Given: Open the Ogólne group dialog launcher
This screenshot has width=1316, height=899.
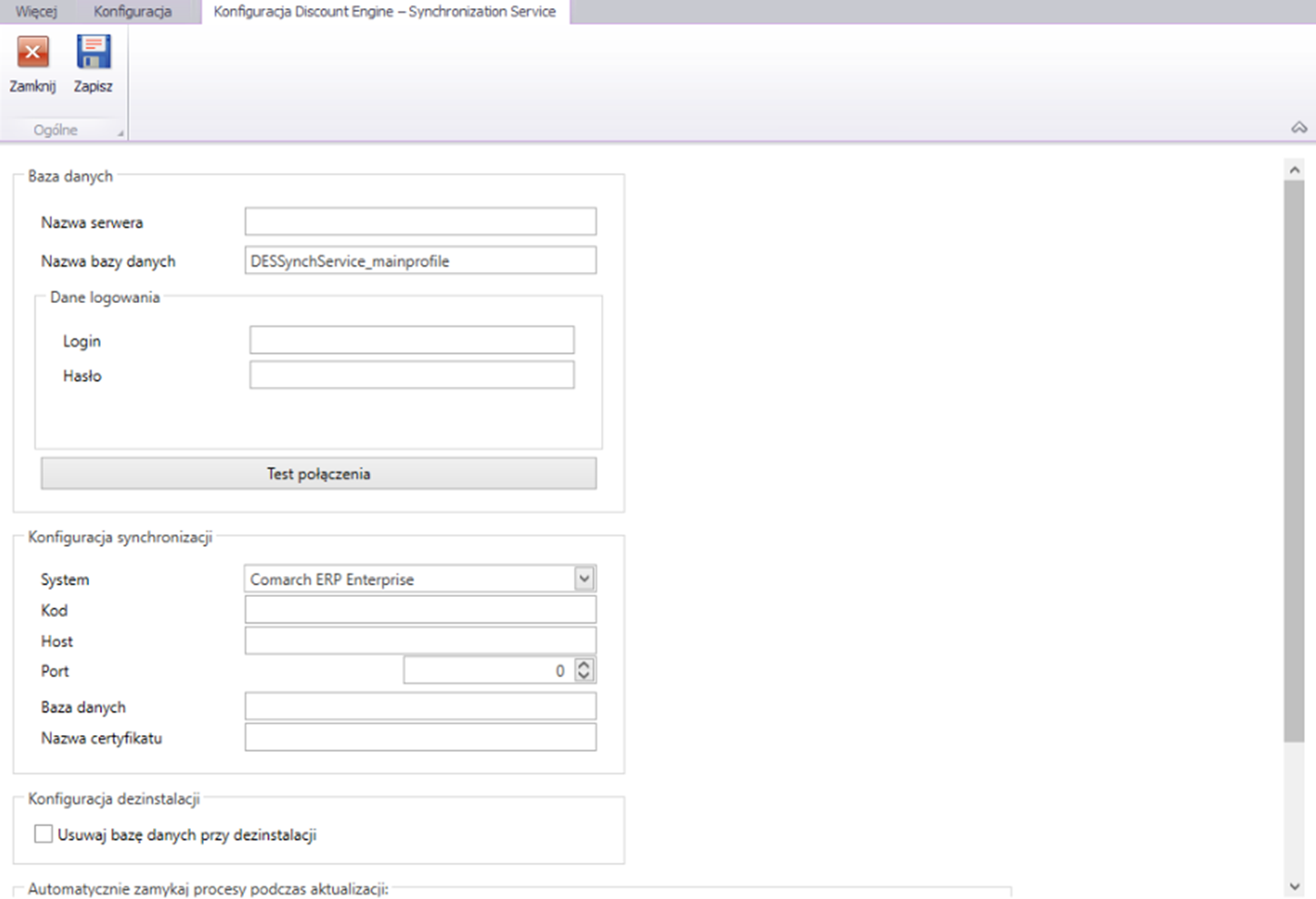Looking at the screenshot, I should (x=120, y=134).
